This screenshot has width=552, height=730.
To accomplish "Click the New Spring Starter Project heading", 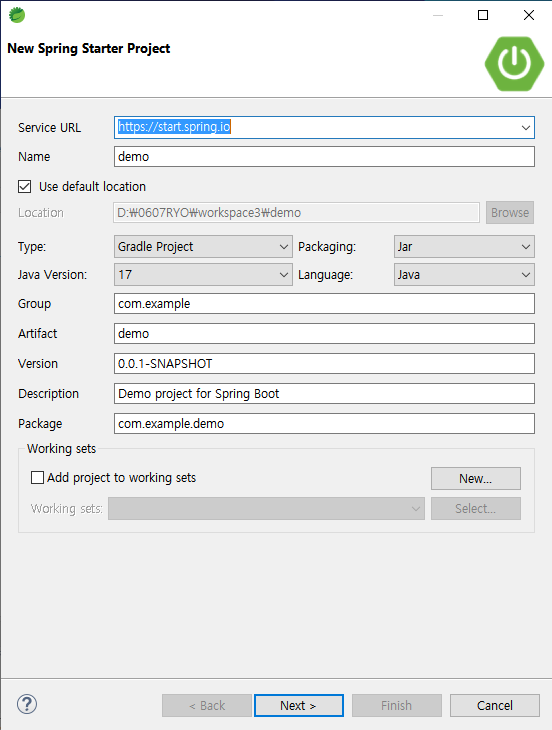I will (89, 48).
